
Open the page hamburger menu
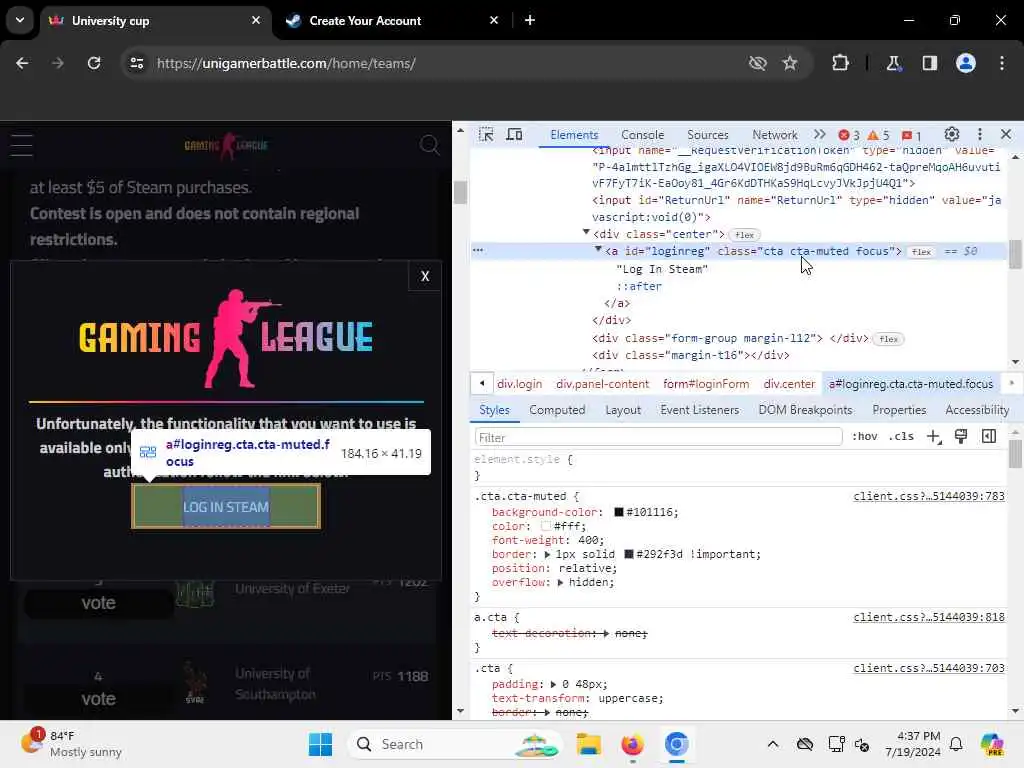tap(22, 144)
